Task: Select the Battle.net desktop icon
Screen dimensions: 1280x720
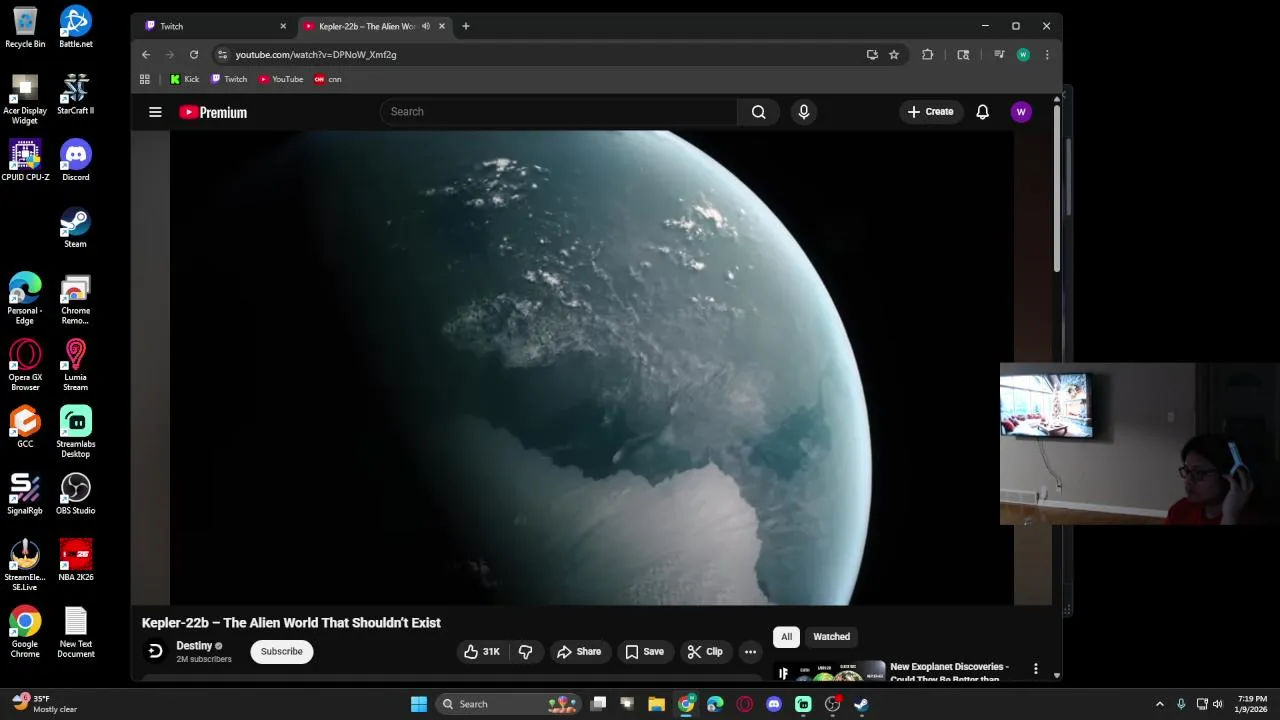Action: coord(75,28)
